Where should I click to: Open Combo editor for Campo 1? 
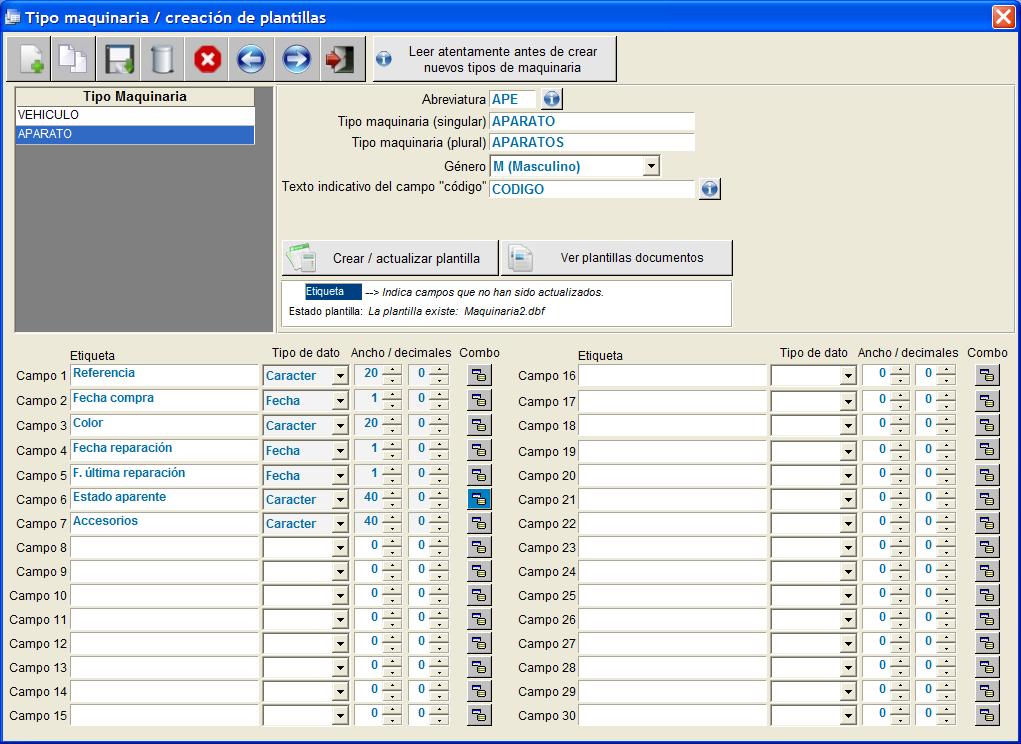[x=479, y=375]
